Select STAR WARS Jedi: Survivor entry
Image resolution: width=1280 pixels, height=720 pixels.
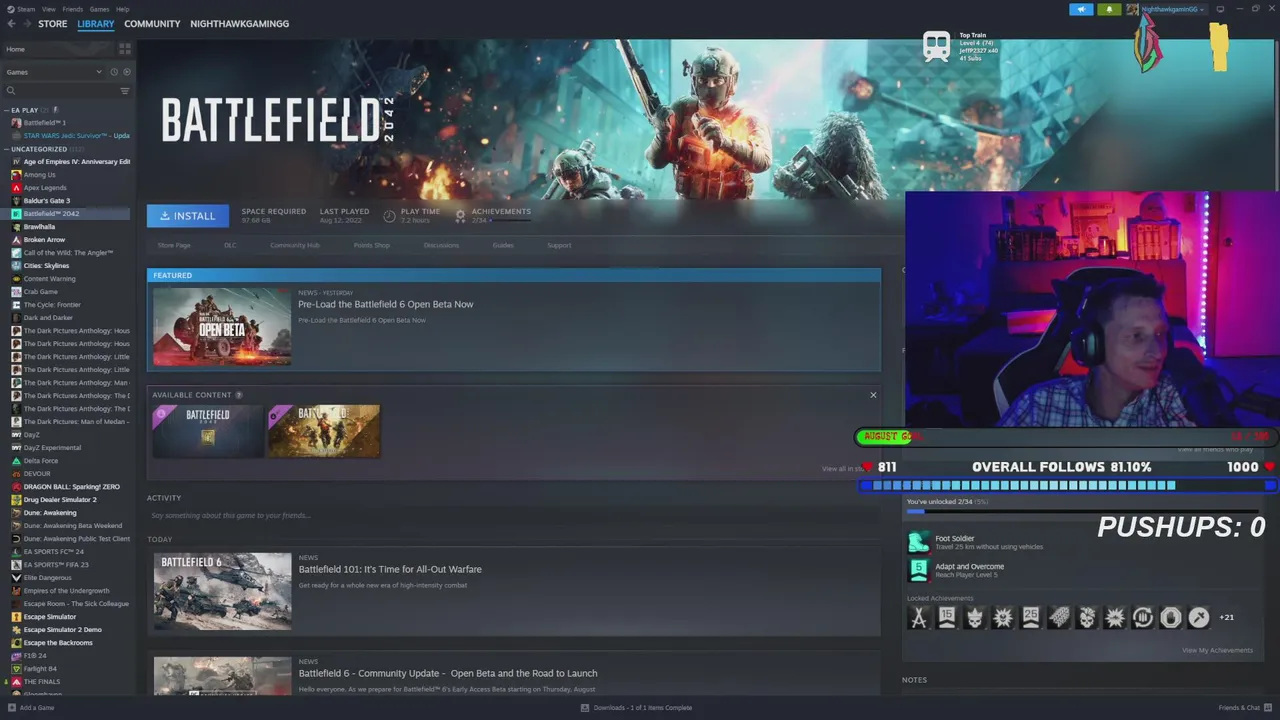[68, 136]
